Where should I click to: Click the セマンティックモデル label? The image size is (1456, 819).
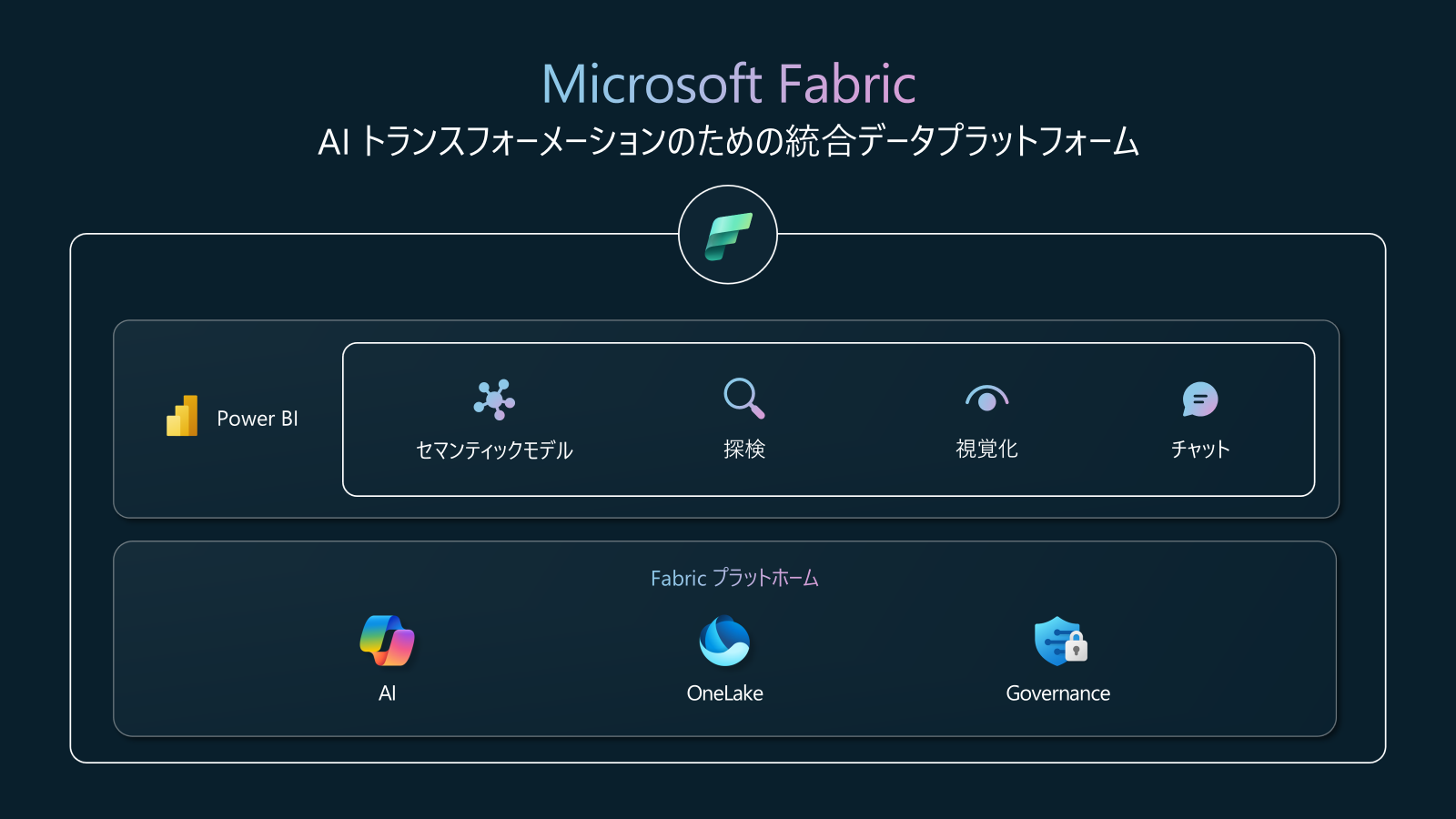(x=494, y=450)
